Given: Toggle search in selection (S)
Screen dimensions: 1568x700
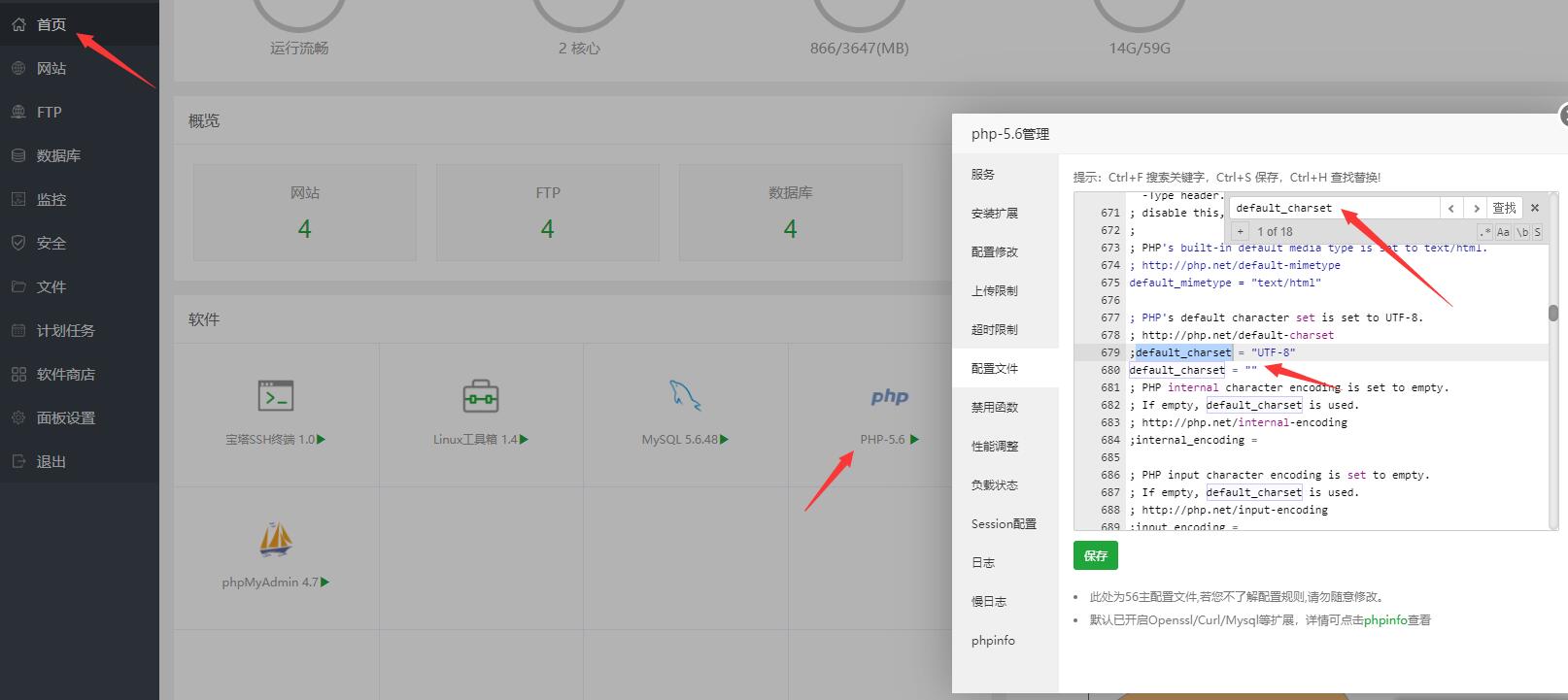Looking at the screenshot, I should pos(1537,232).
